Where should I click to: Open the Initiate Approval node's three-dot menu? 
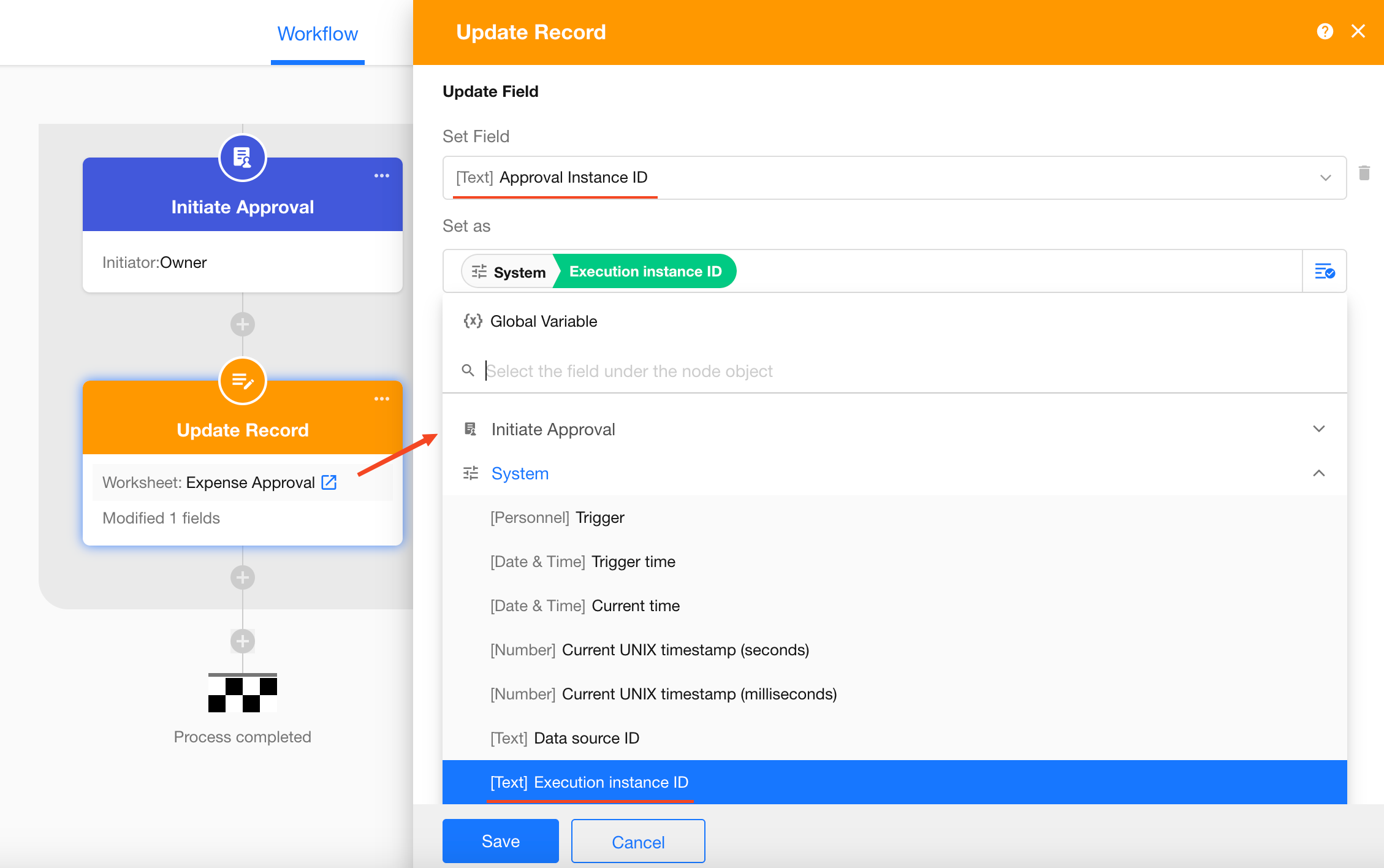pos(381,176)
